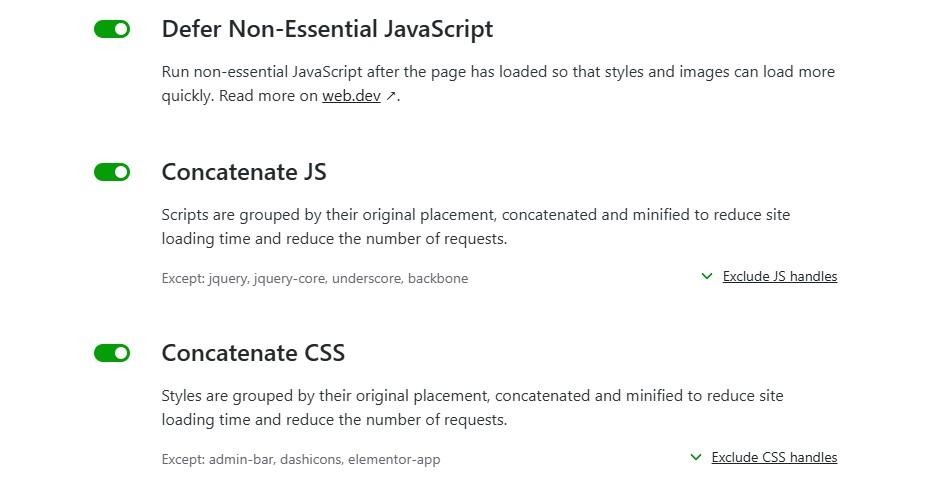Click the Concatenate JS heading
The width and height of the screenshot is (946, 498).
point(244,172)
